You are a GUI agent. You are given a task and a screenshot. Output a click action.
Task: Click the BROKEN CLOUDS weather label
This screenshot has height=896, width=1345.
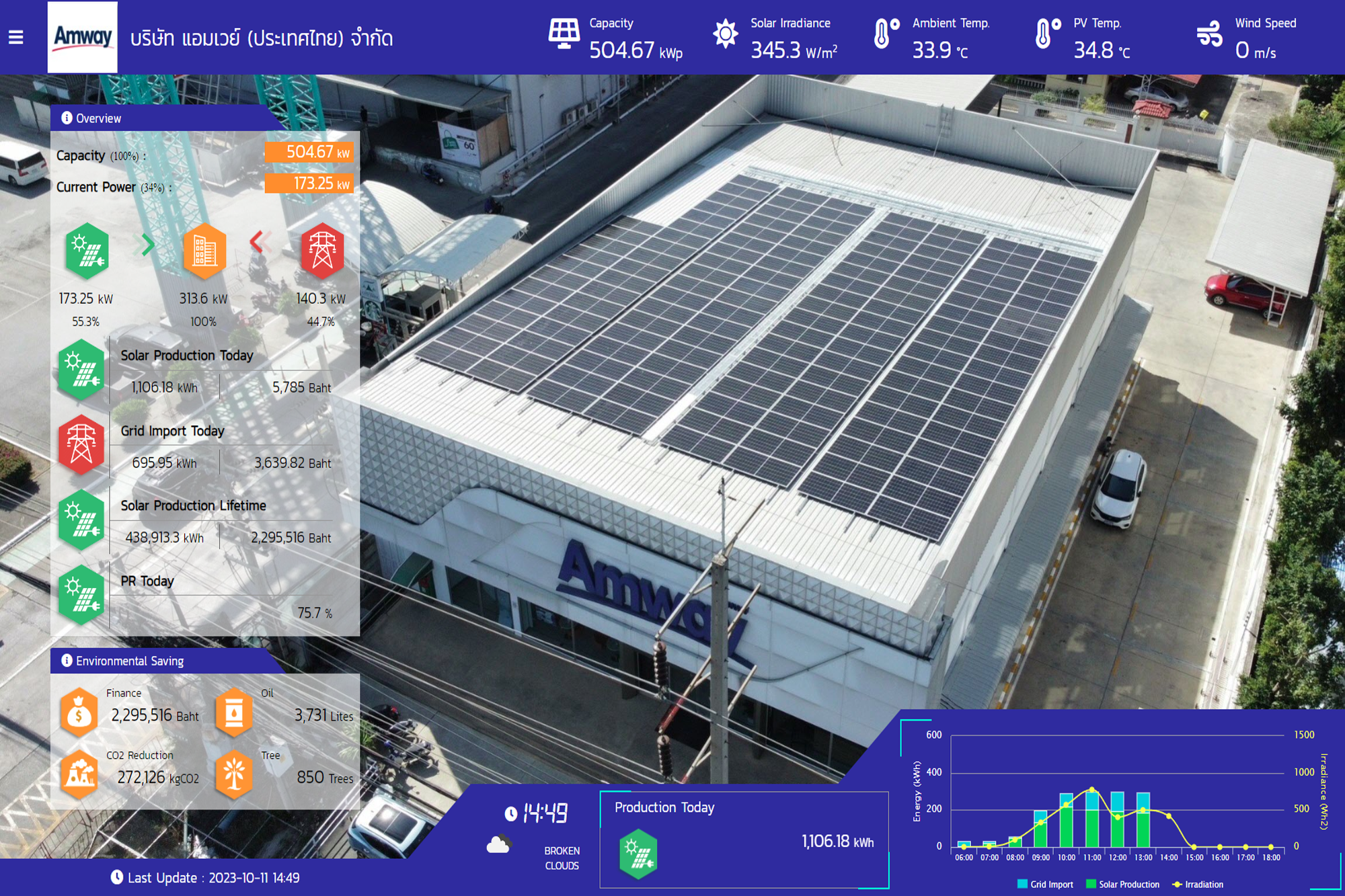click(562, 858)
